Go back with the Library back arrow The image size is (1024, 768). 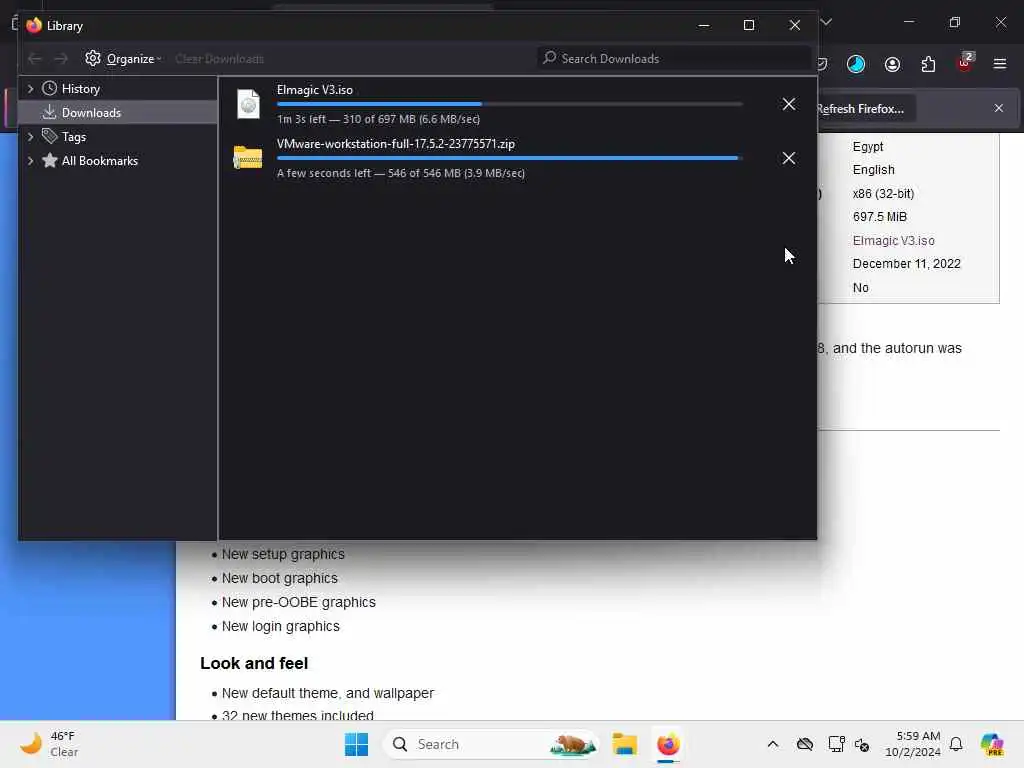35,59
